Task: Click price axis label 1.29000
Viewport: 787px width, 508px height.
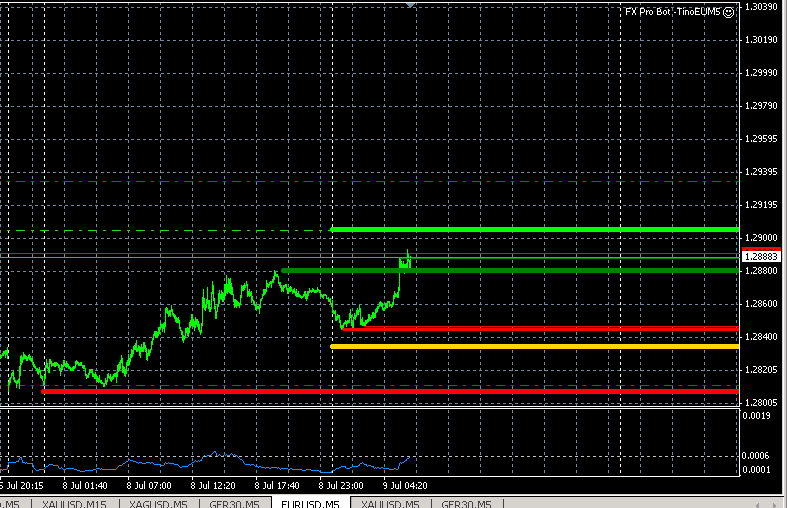Action: click(x=761, y=237)
